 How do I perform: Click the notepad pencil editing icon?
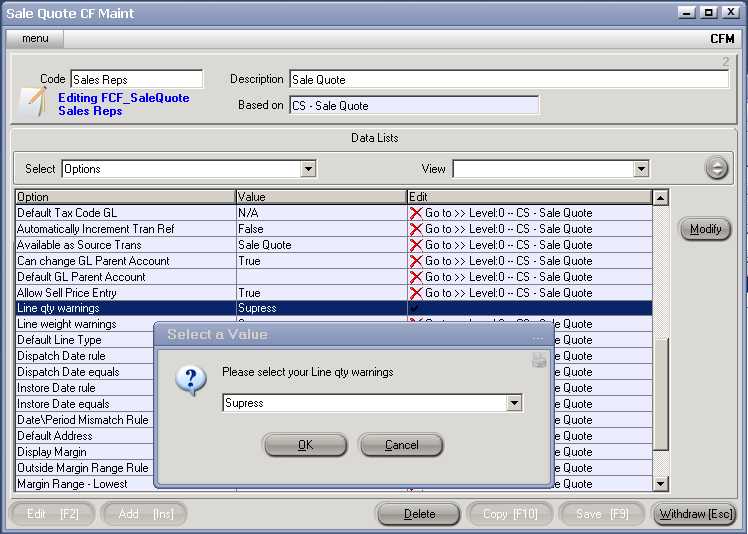coord(32,101)
